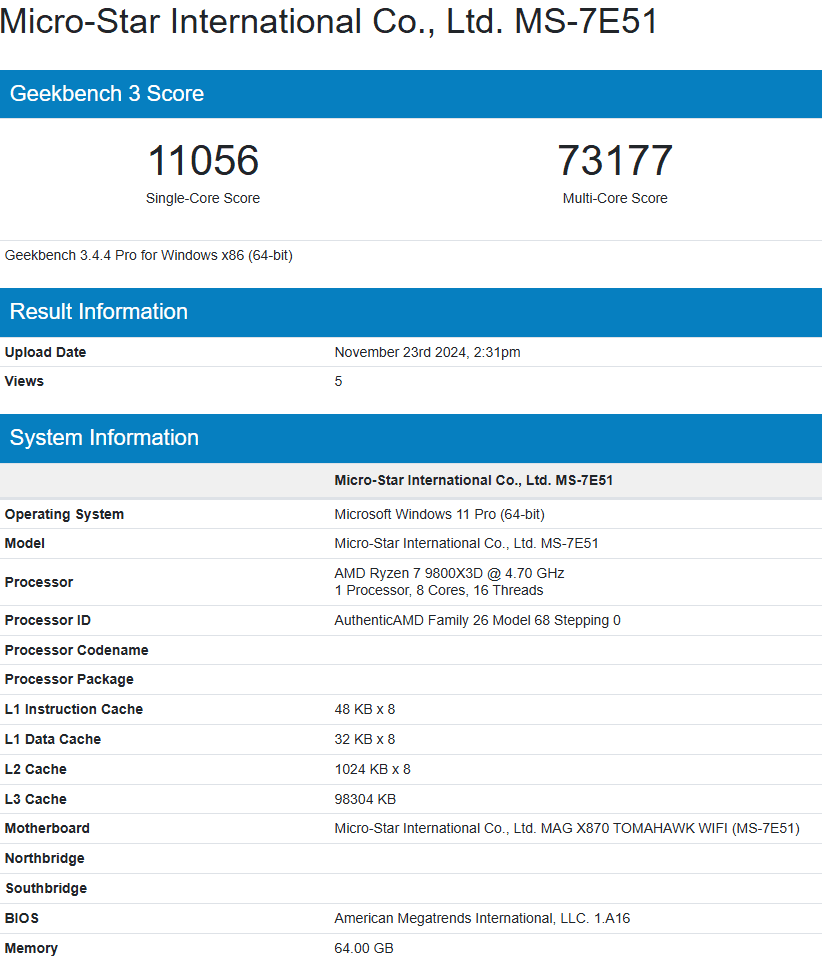
Task: Click the 'L2 Cache' row label
Action: 35,769
